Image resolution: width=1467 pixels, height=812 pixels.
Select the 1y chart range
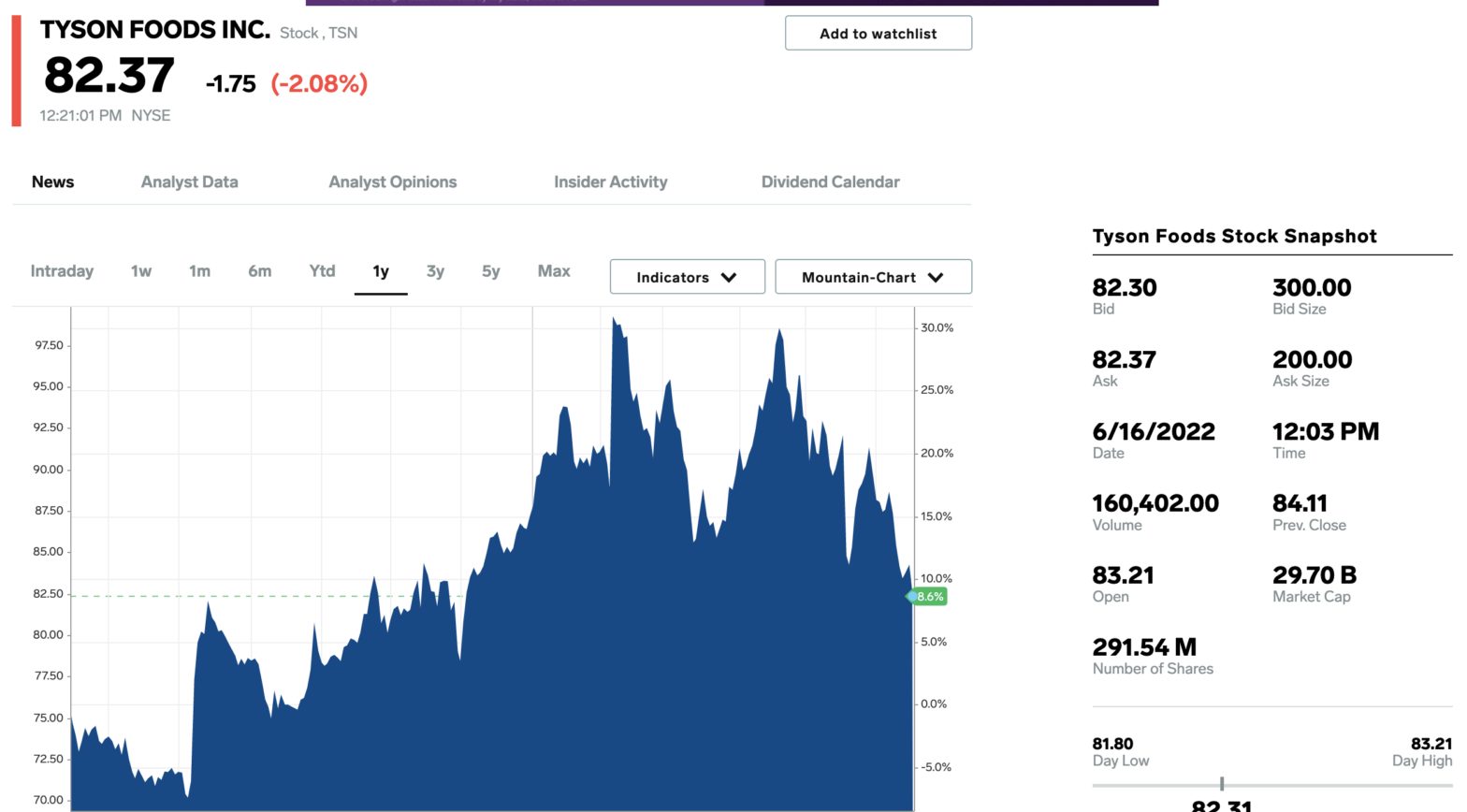coord(381,271)
